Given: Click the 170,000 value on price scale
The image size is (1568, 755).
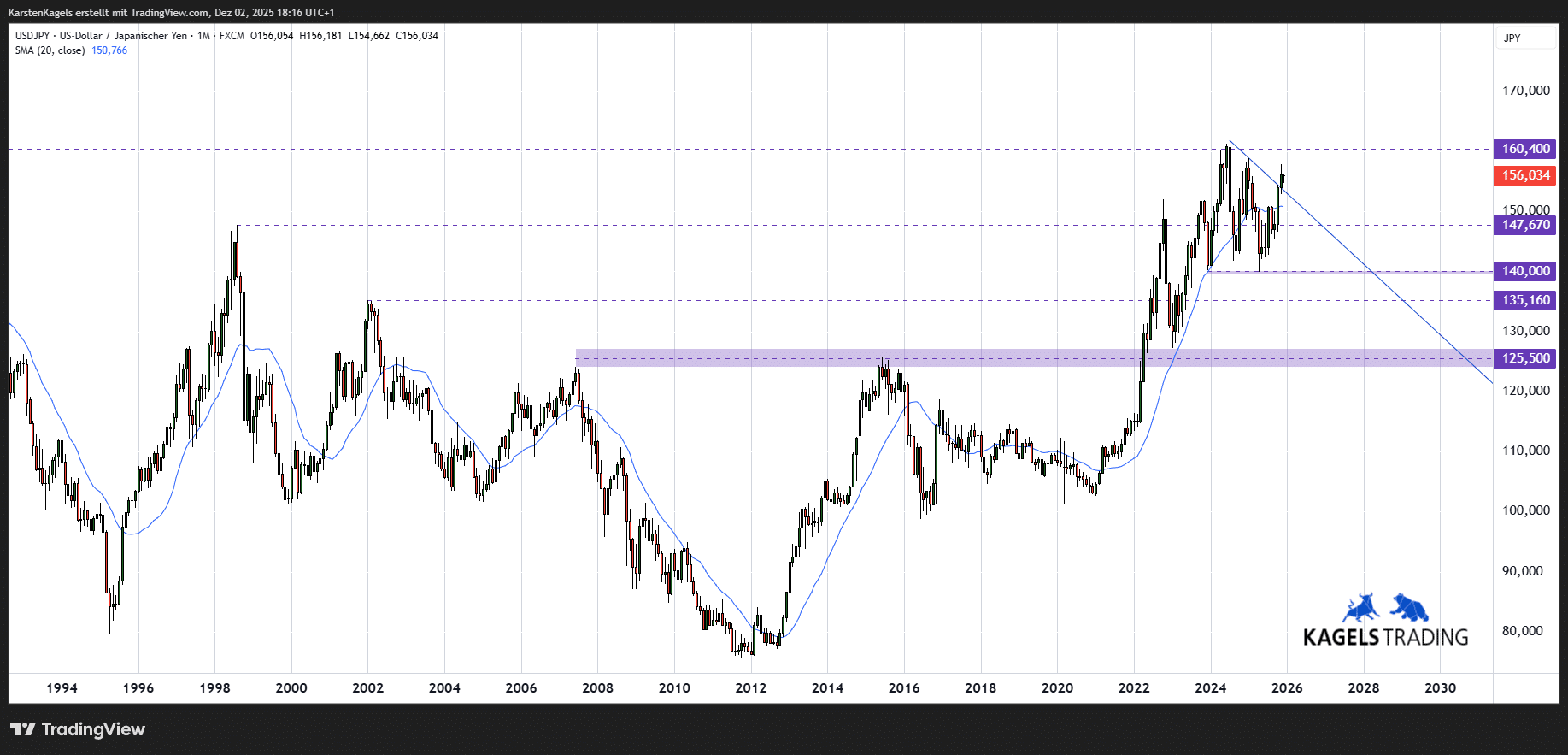Looking at the screenshot, I should point(1525,91).
